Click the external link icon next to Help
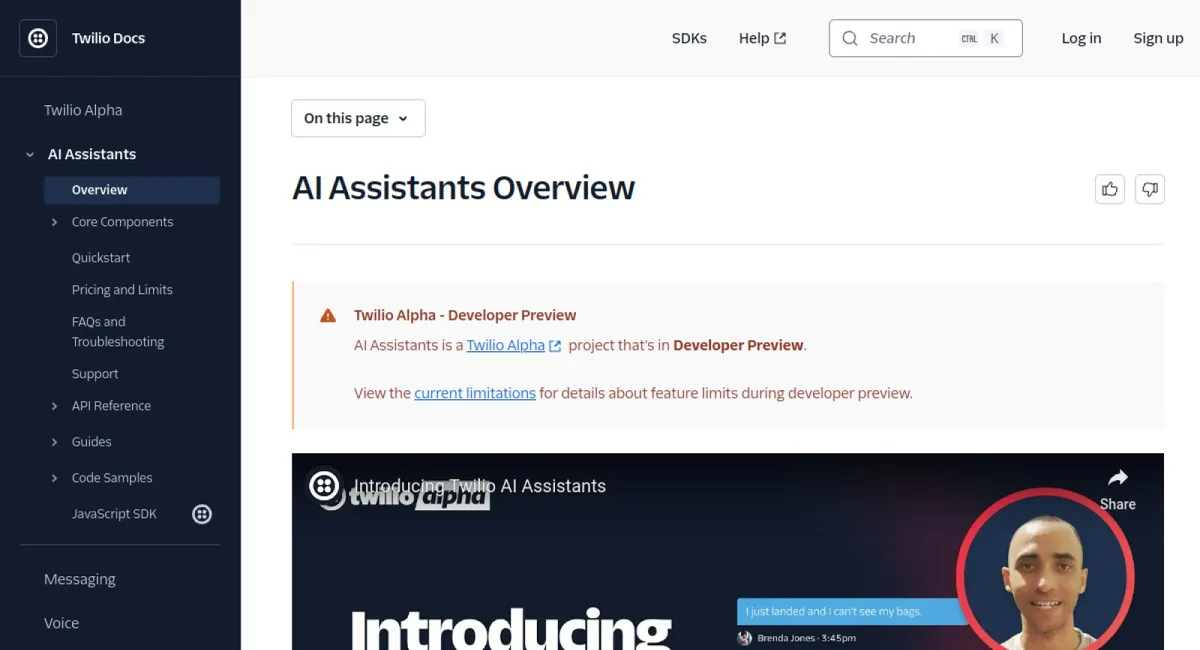 point(781,38)
